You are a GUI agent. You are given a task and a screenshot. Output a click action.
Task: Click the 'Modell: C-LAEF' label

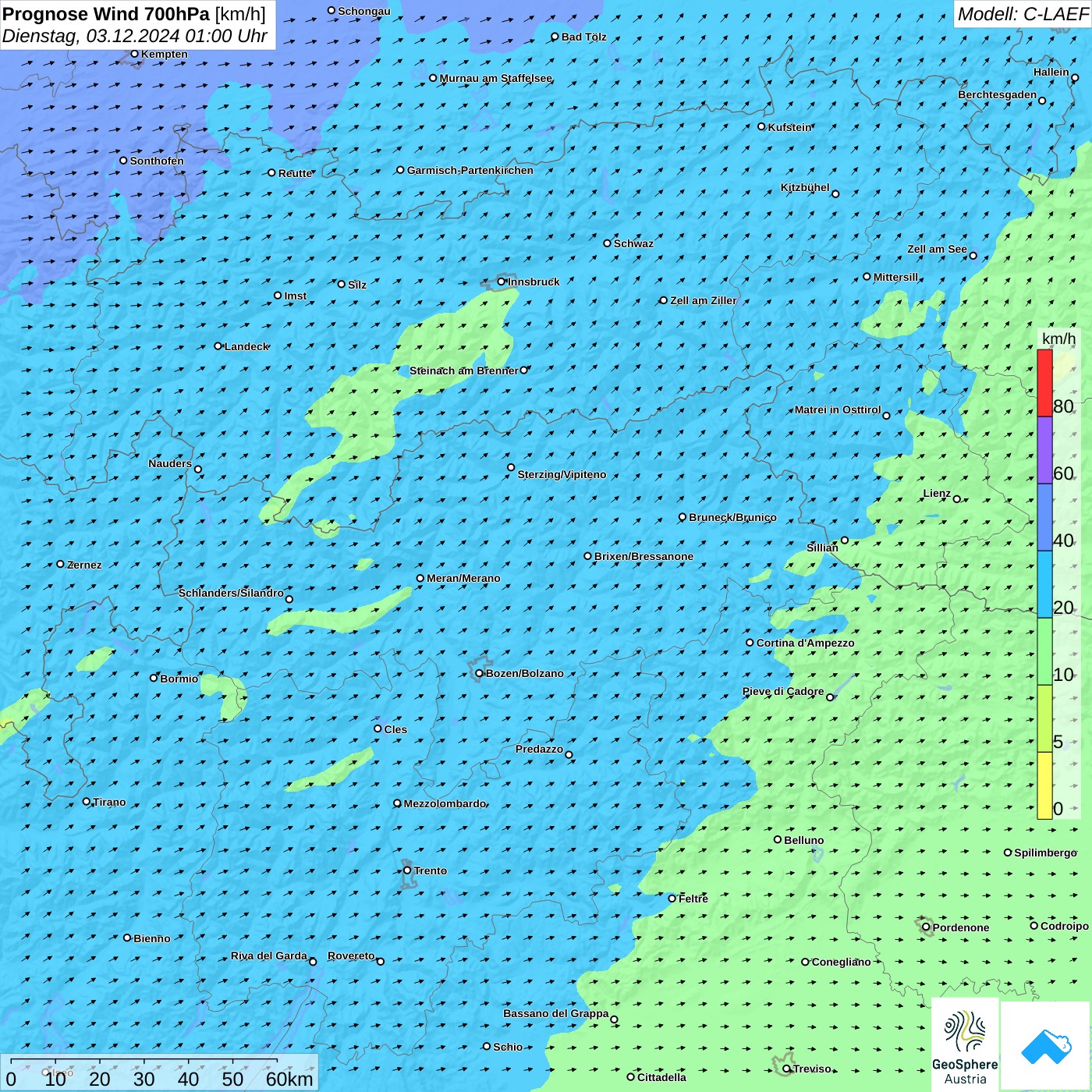(x=1022, y=14)
